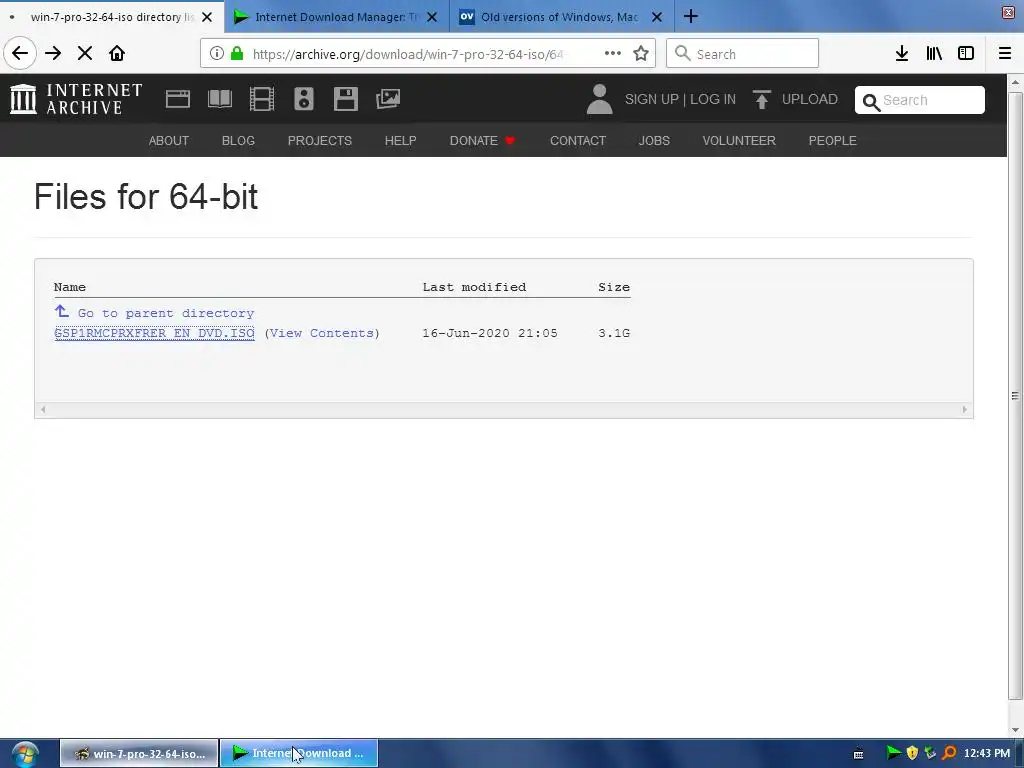Close the win-7-pro-32-64-iso tab
This screenshot has height=768, width=1024.
207,17
